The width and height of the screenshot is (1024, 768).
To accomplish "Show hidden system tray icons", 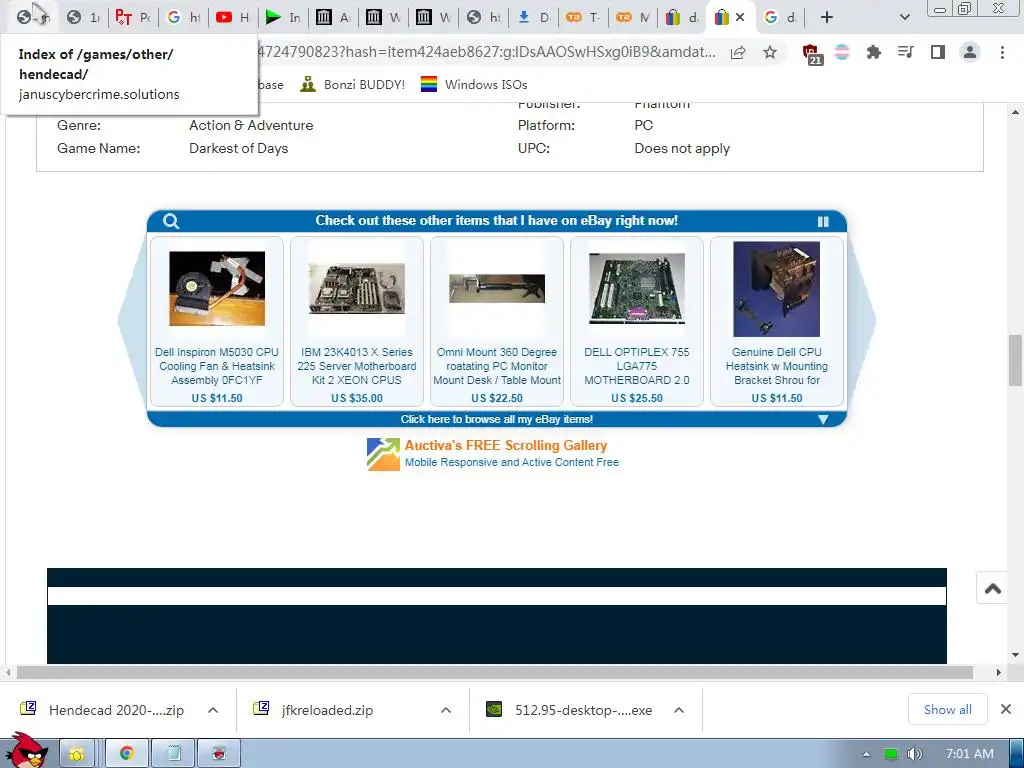I will 867,754.
